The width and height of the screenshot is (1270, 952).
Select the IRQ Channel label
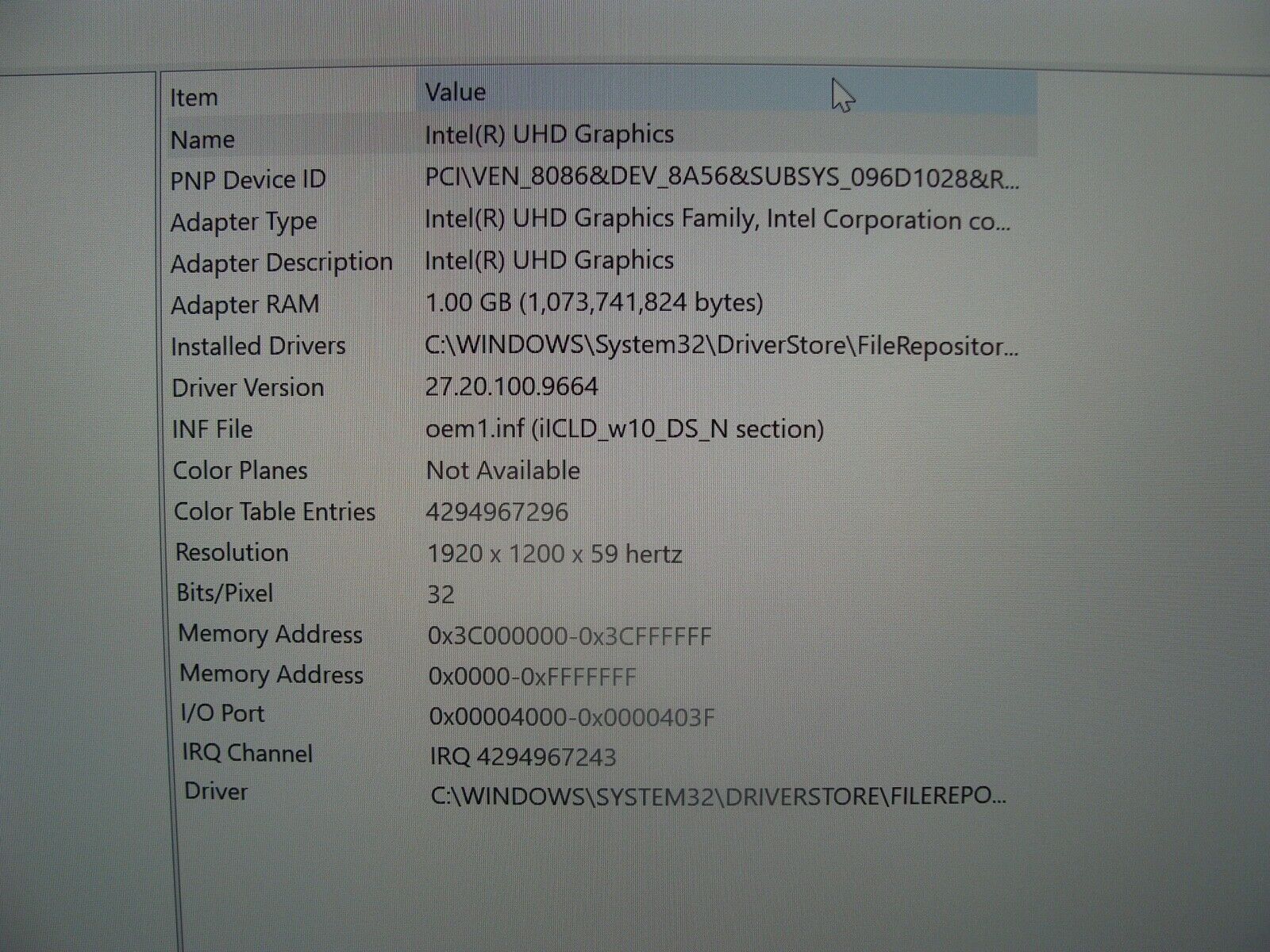coord(248,753)
